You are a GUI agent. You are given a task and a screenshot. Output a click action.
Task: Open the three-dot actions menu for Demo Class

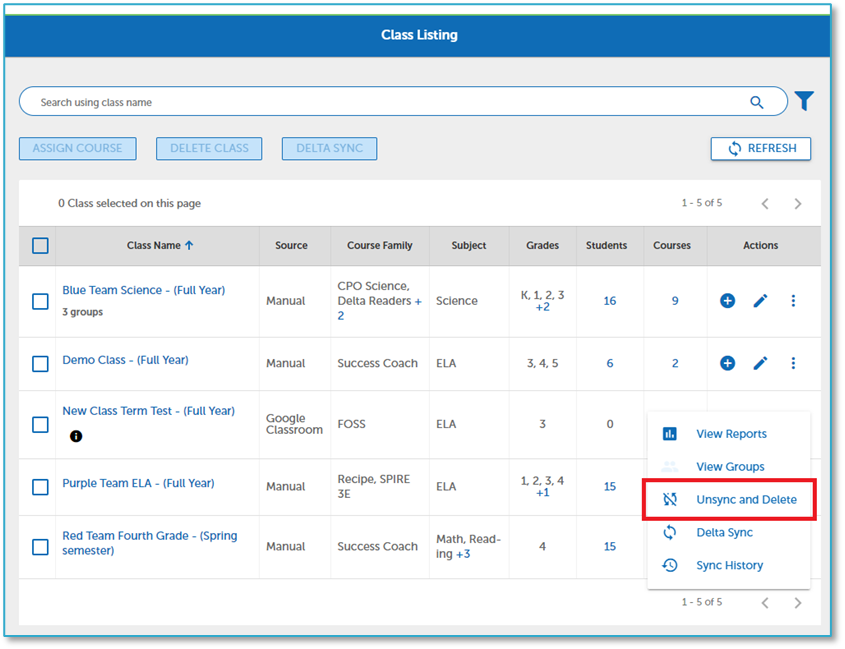pyautogui.click(x=793, y=363)
